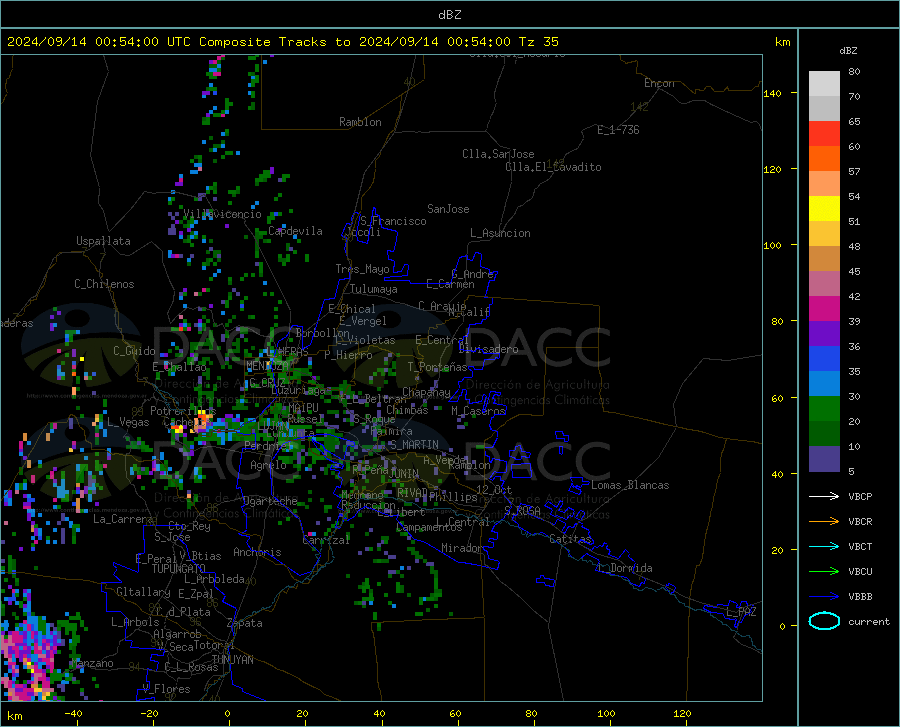Click the Clla.SanJose place label
The height and width of the screenshot is (727, 900).
pyautogui.click(x=498, y=154)
